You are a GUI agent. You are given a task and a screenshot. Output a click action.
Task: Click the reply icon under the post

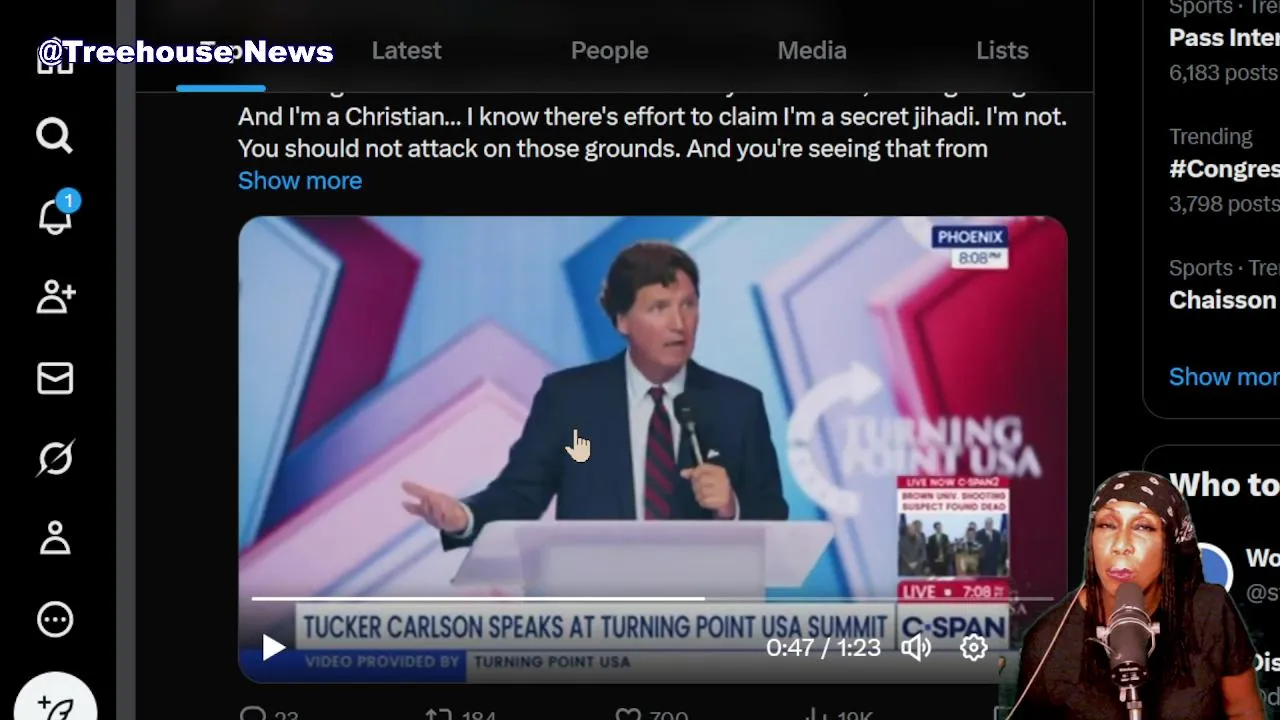coord(254,714)
